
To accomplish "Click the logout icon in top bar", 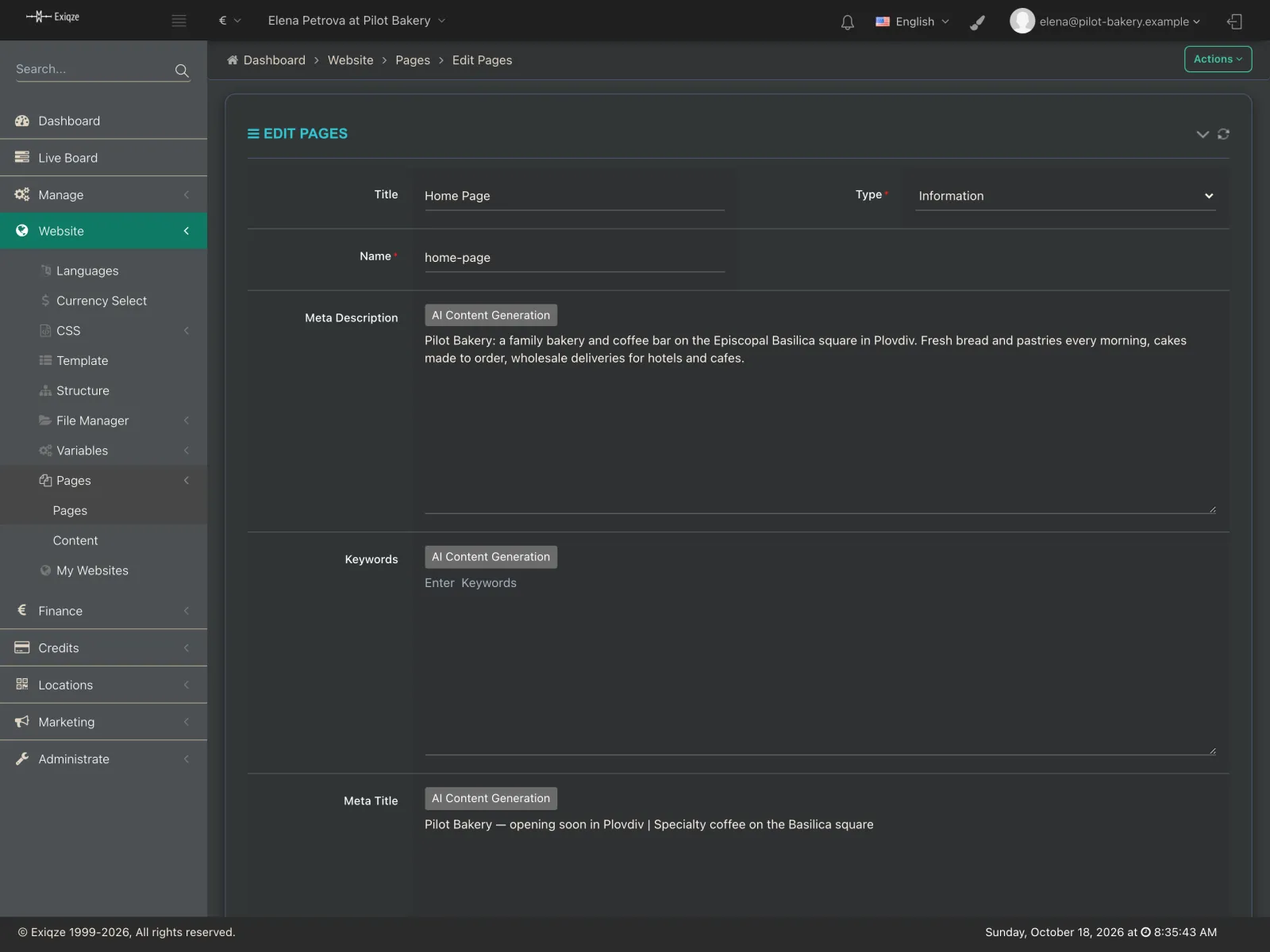I will pyautogui.click(x=1234, y=21).
